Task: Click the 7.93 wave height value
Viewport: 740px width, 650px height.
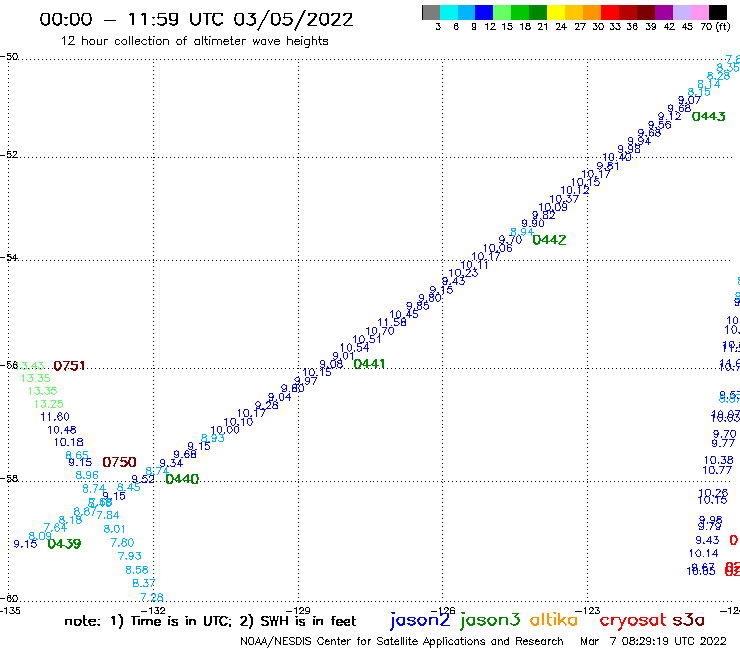Action: pos(130,556)
